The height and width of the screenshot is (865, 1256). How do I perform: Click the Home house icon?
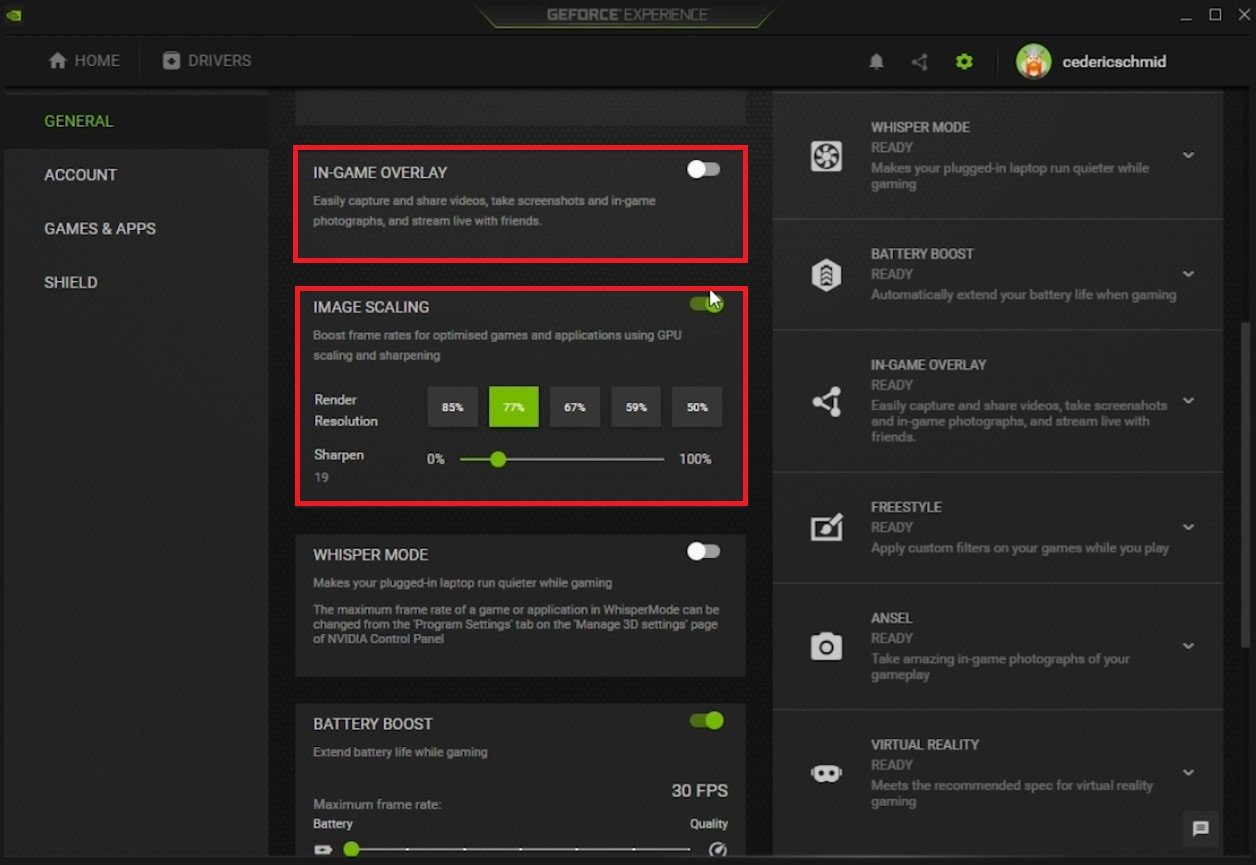[x=58, y=61]
